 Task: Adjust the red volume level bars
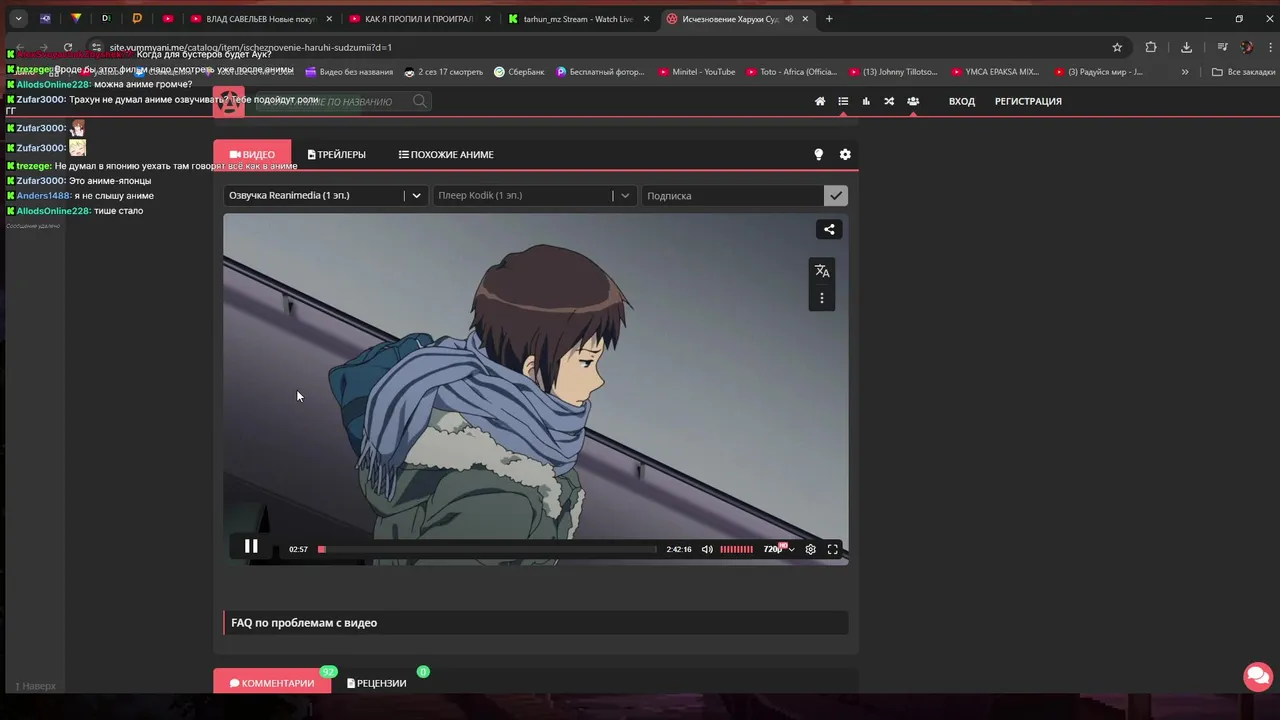(737, 549)
